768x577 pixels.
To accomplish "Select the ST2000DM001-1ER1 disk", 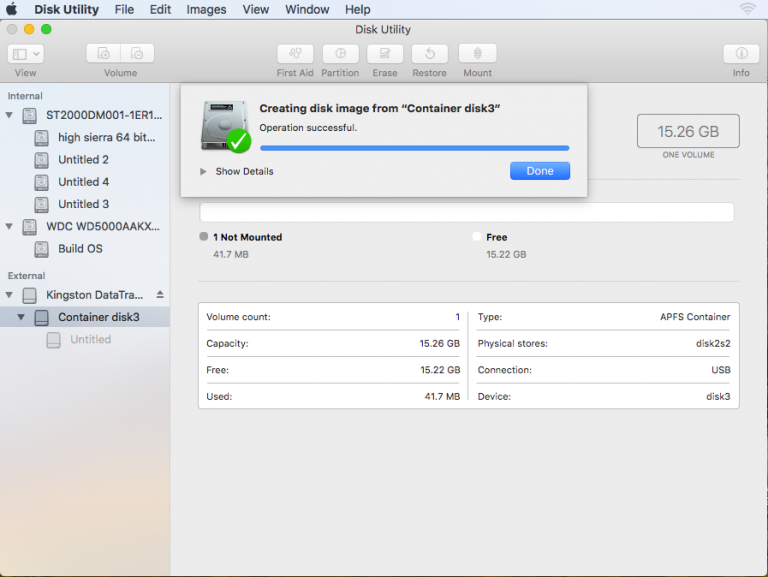I will (85, 115).
